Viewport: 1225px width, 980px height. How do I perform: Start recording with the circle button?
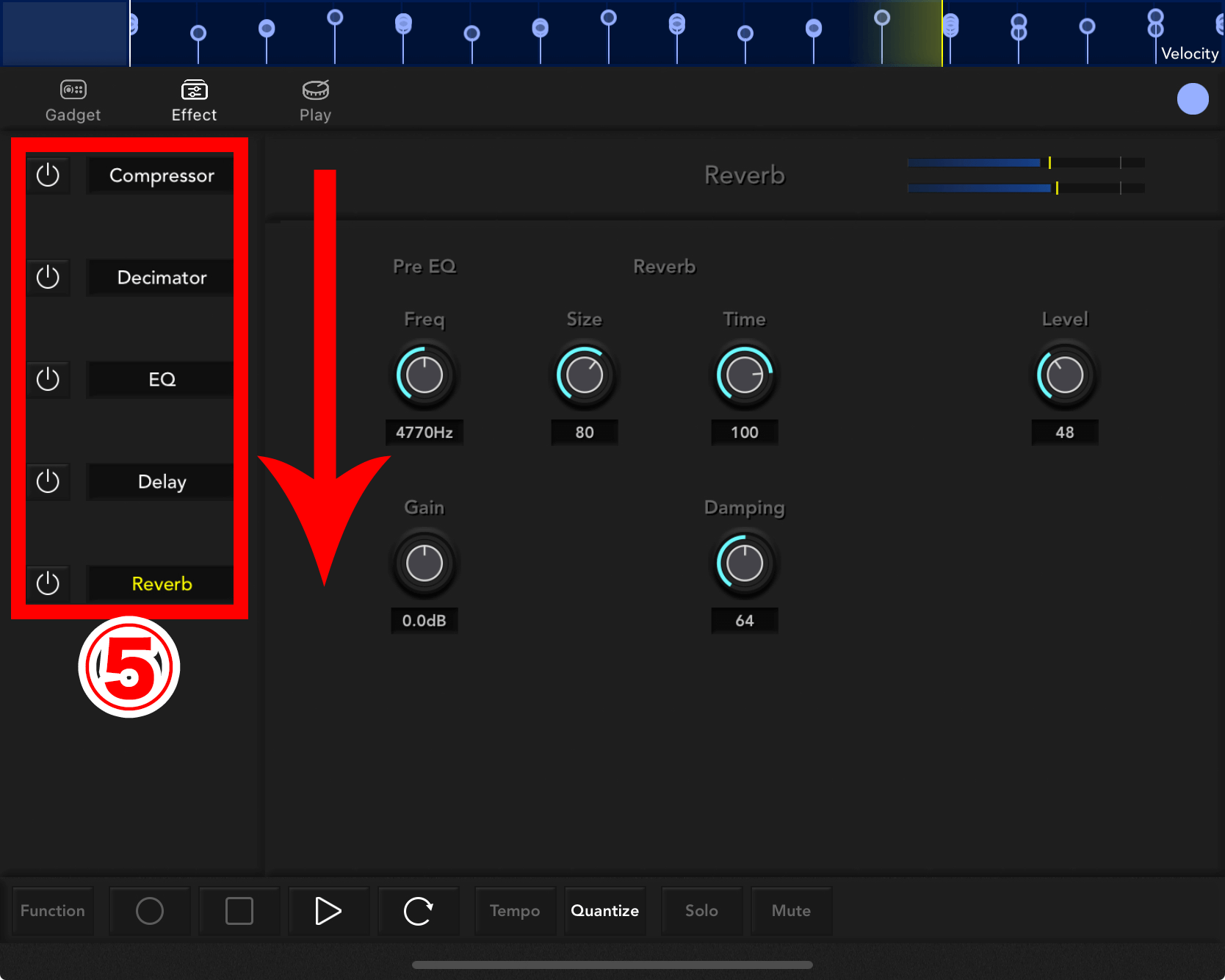pyautogui.click(x=150, y=911)
